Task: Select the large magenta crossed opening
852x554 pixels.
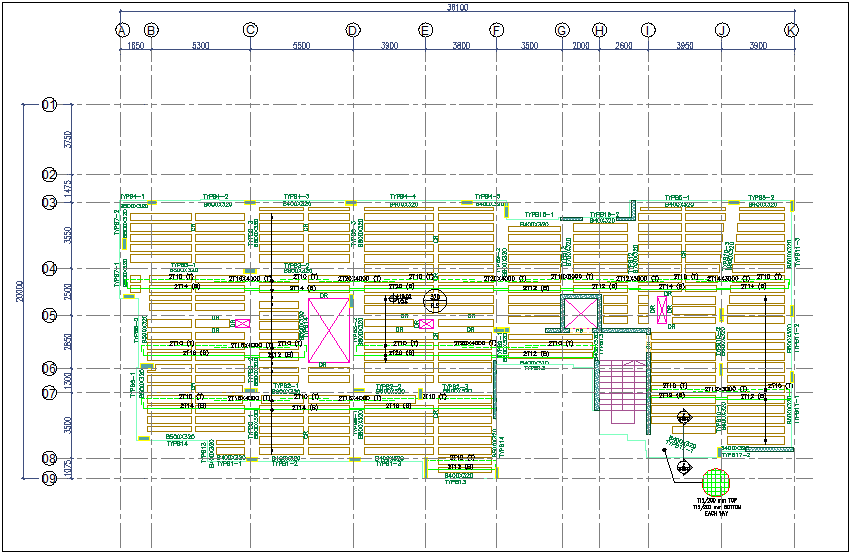Action: (329, 330)
